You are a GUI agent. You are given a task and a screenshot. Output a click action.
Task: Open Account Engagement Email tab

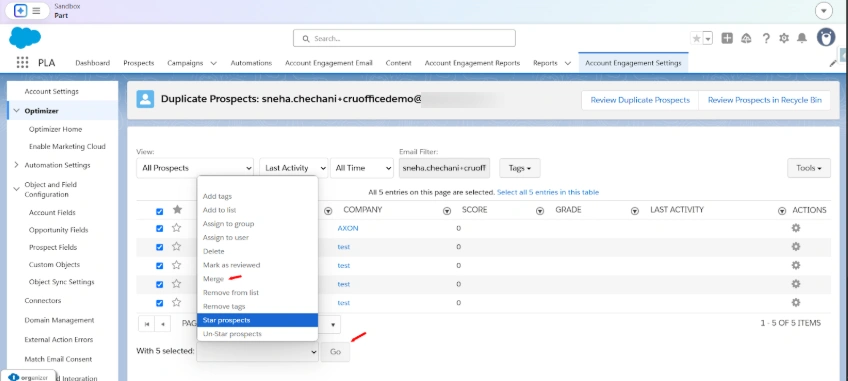pos(329,63)
